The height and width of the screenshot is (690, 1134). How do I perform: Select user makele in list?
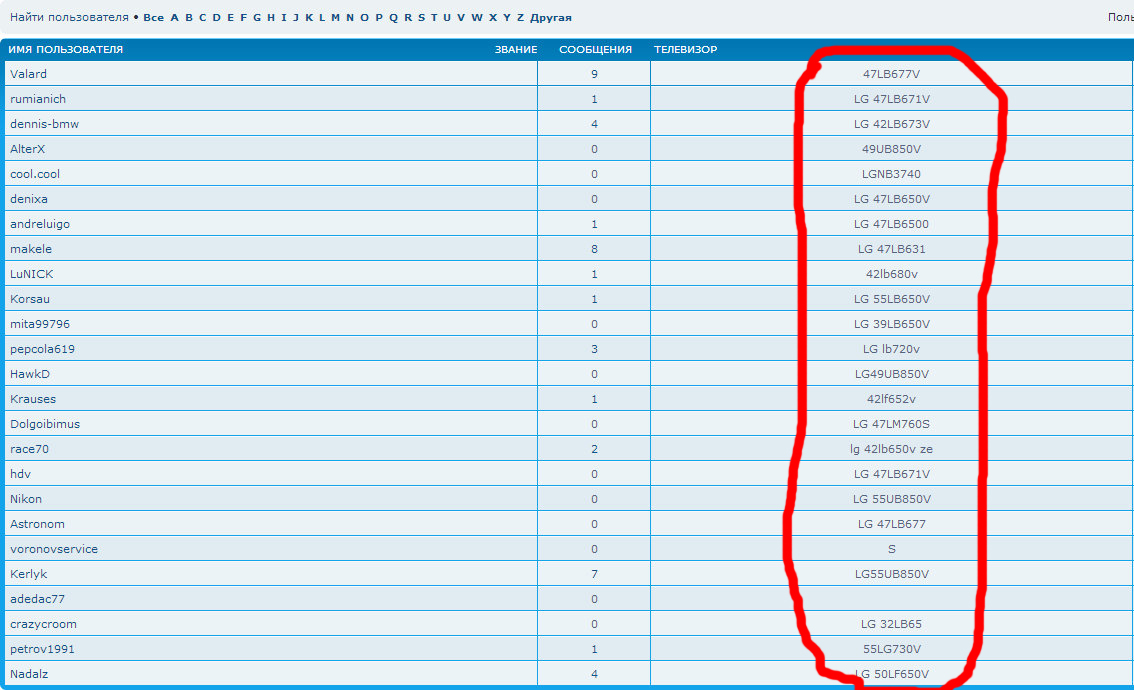tap(31, 249)
